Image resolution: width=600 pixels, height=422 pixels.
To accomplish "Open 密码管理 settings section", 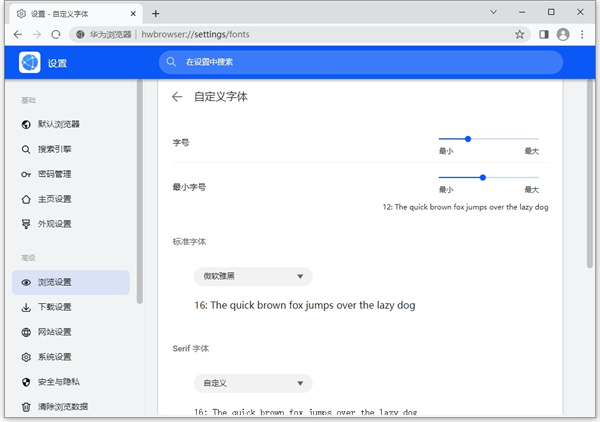I will pos(71,174).
